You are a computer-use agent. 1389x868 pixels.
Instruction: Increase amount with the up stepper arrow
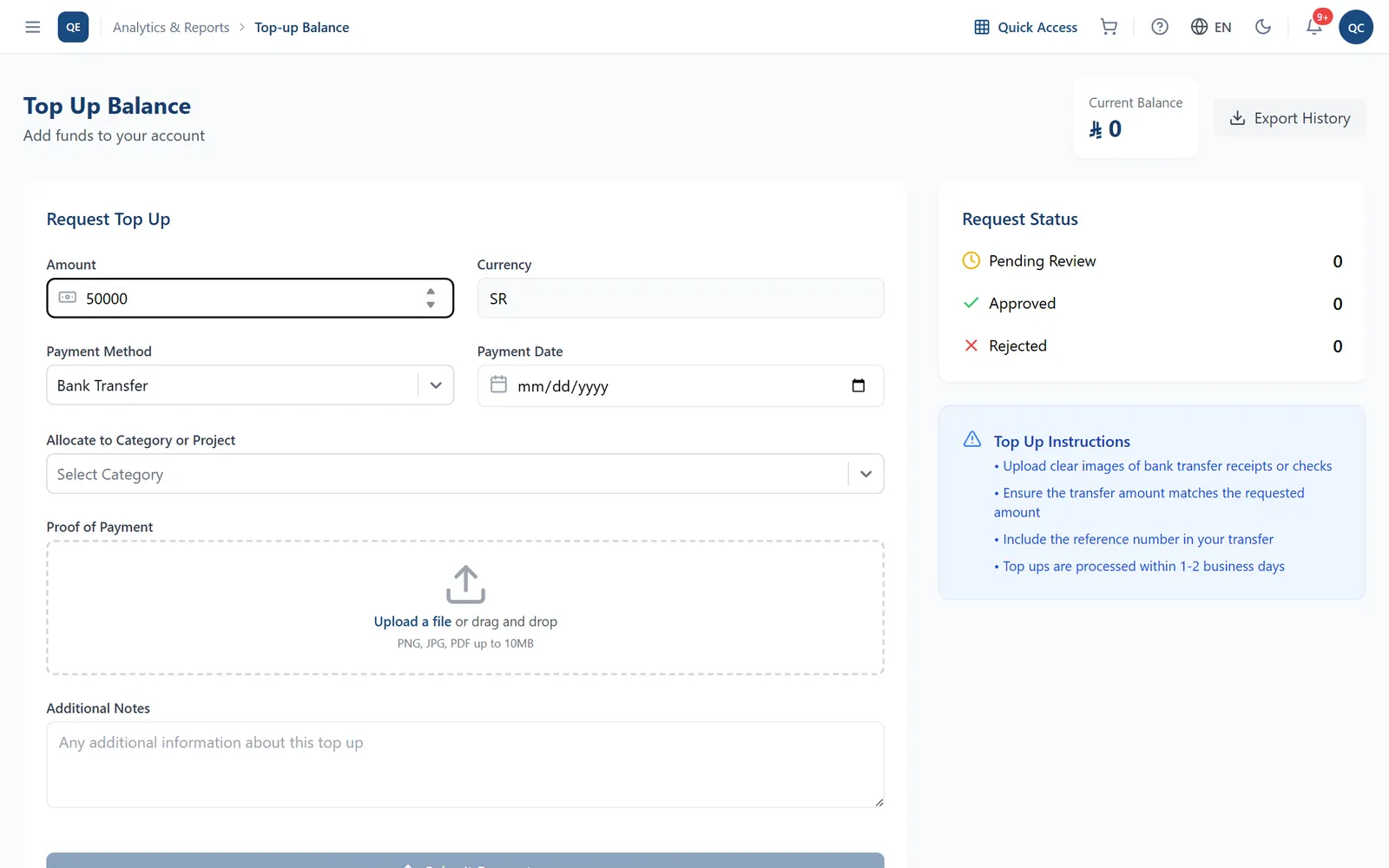(431, 292)
